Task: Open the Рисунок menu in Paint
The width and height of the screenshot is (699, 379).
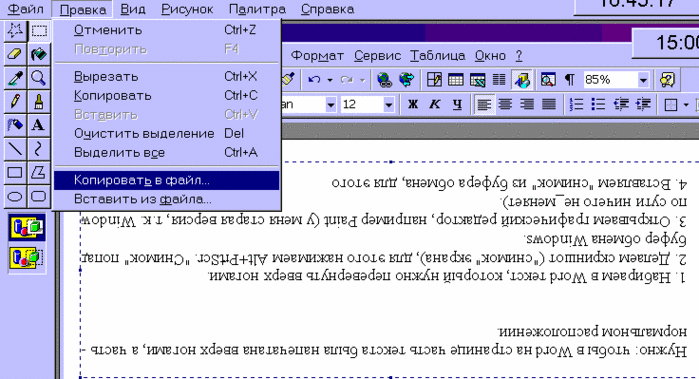Action: 187,9
